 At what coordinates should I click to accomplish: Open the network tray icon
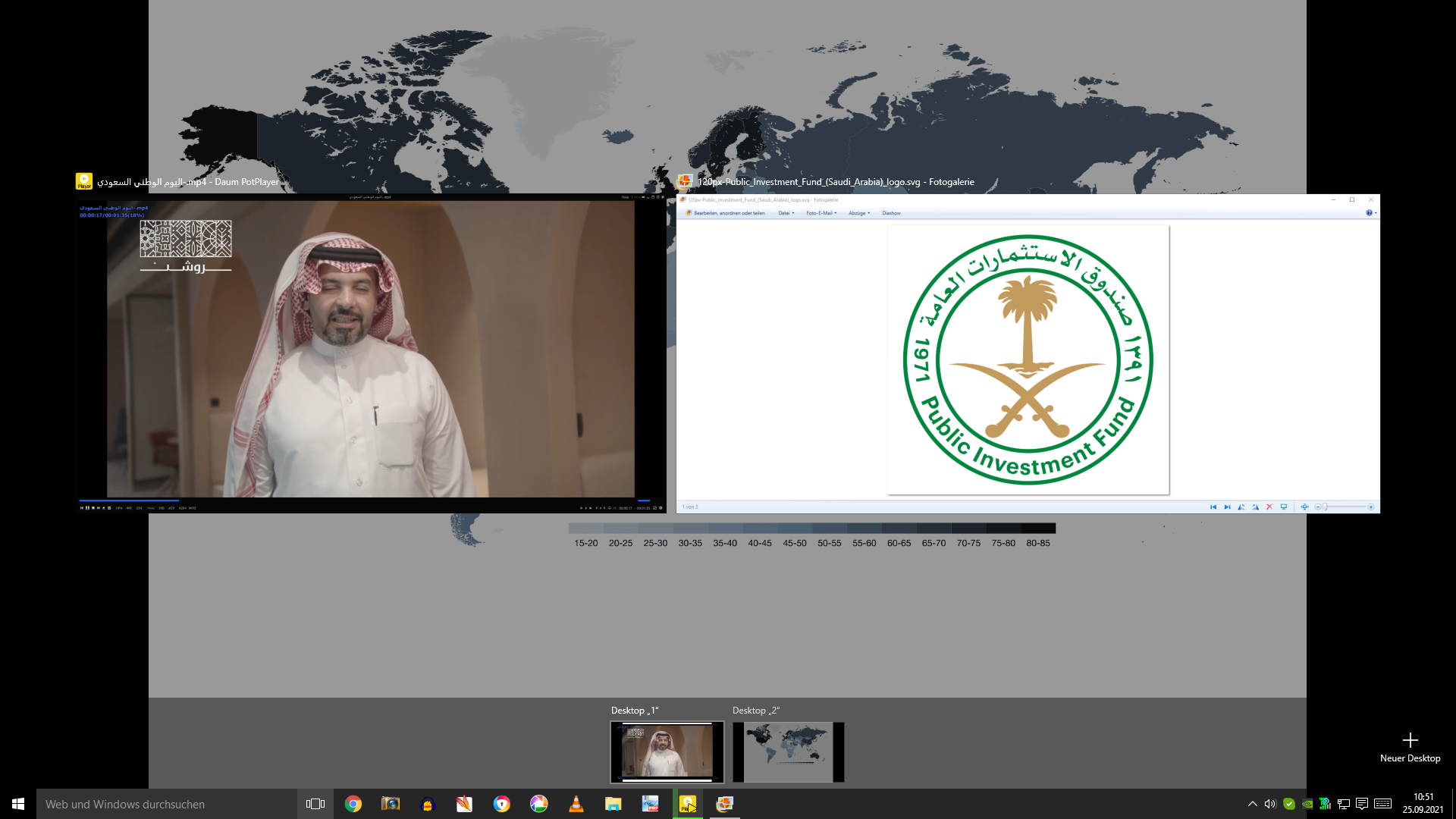[1344, 804]
